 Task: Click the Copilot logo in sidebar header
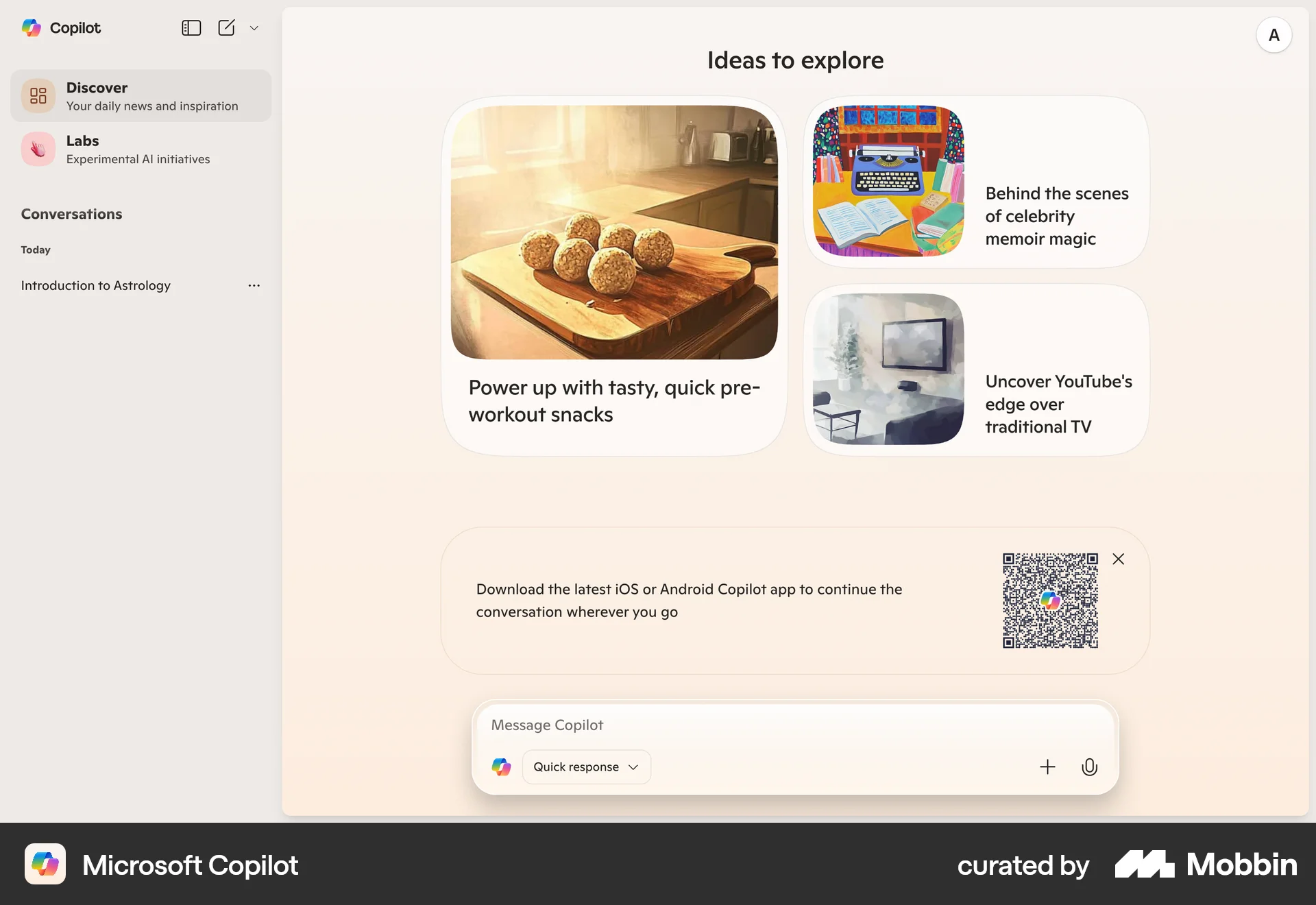61,28
